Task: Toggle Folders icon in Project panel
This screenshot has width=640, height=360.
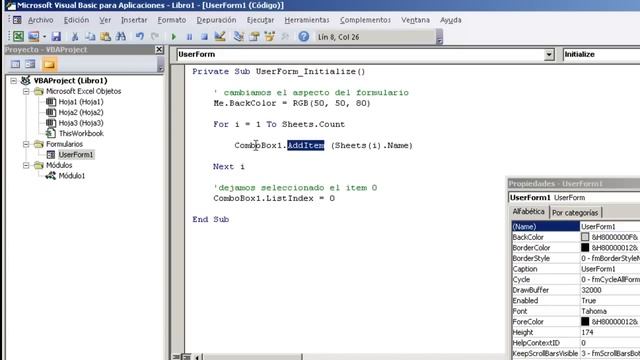Action: pyautogui.click(x=49, y=64)
